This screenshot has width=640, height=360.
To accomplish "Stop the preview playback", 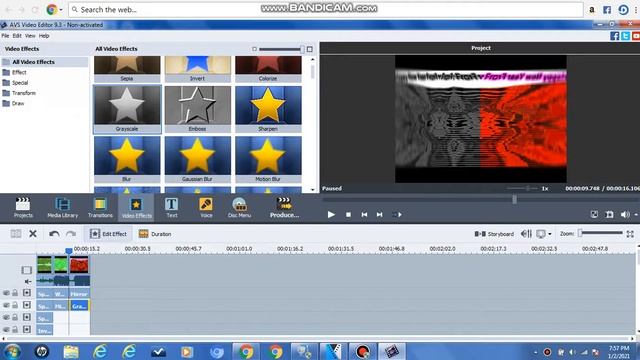I will pyautogui.click(x=348, y=214).
